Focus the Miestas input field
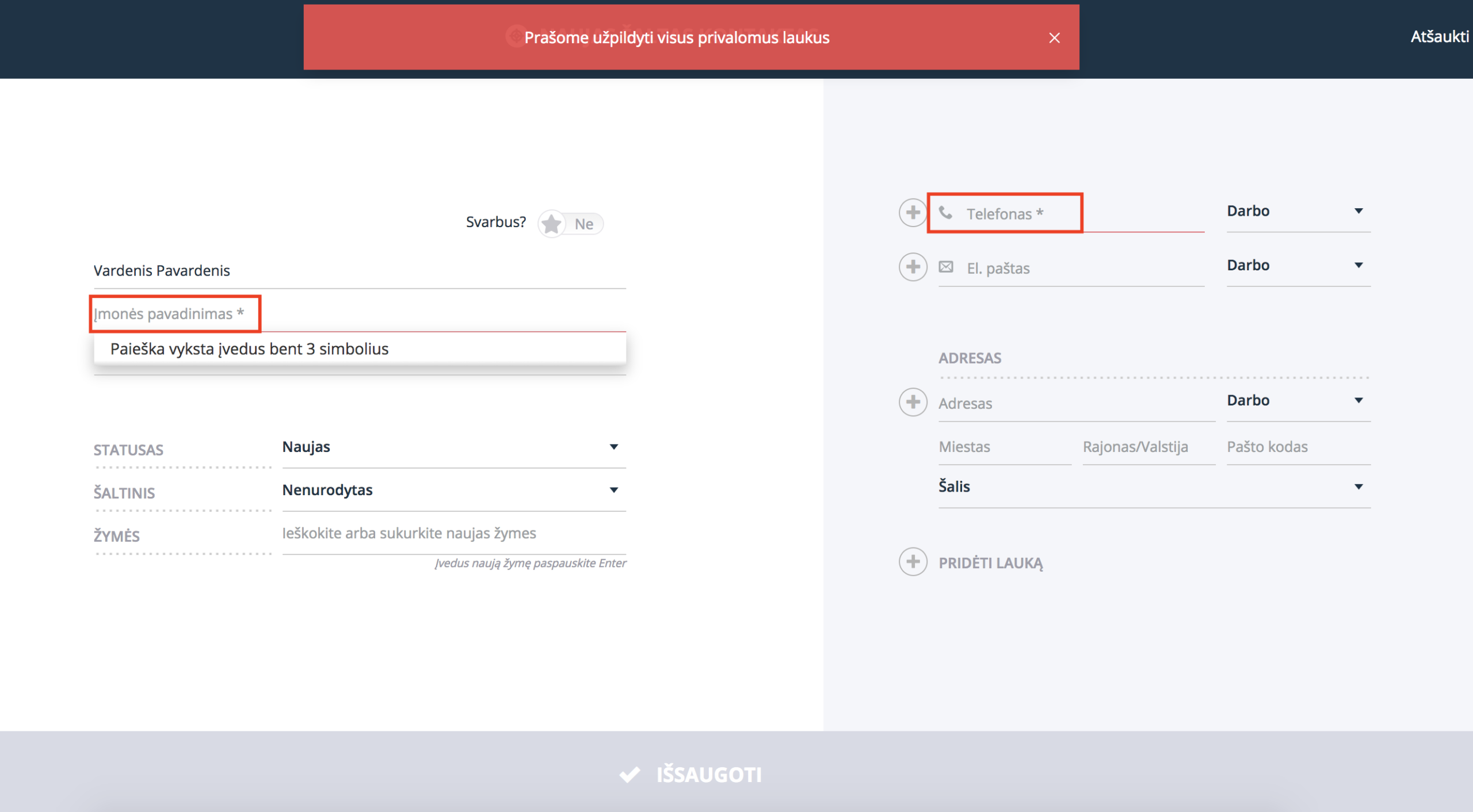 (1005, 447)
